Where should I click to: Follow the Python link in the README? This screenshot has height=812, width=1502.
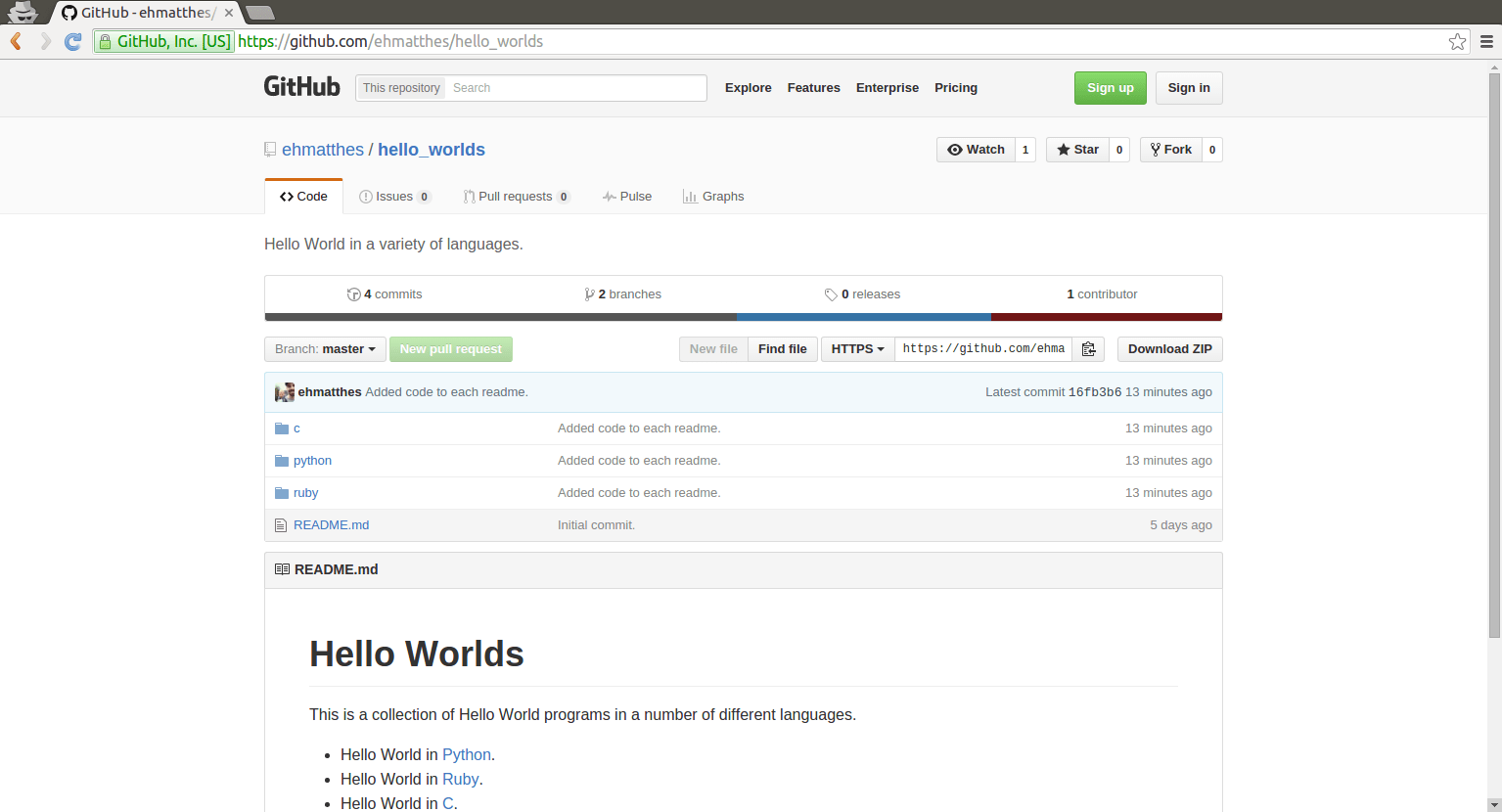pyautogui.click(x=467, y=755)
